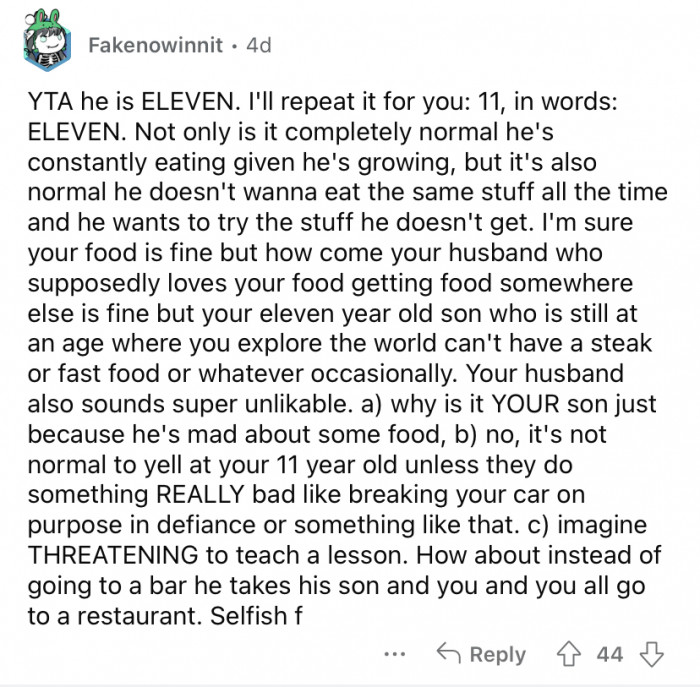Click the Reply text label
The width and height of the screenshot is (700, 687).
497,654
